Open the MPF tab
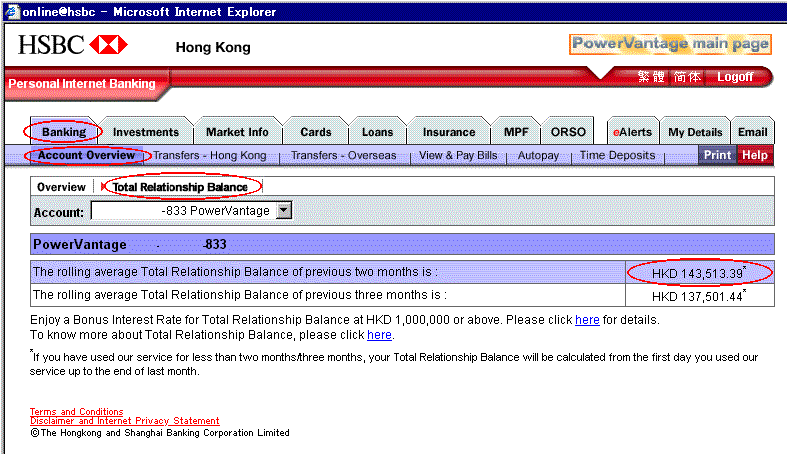Image resolution: width=787 pixels, height=454 pixels. pyautogui.click(x=516, y=132)
